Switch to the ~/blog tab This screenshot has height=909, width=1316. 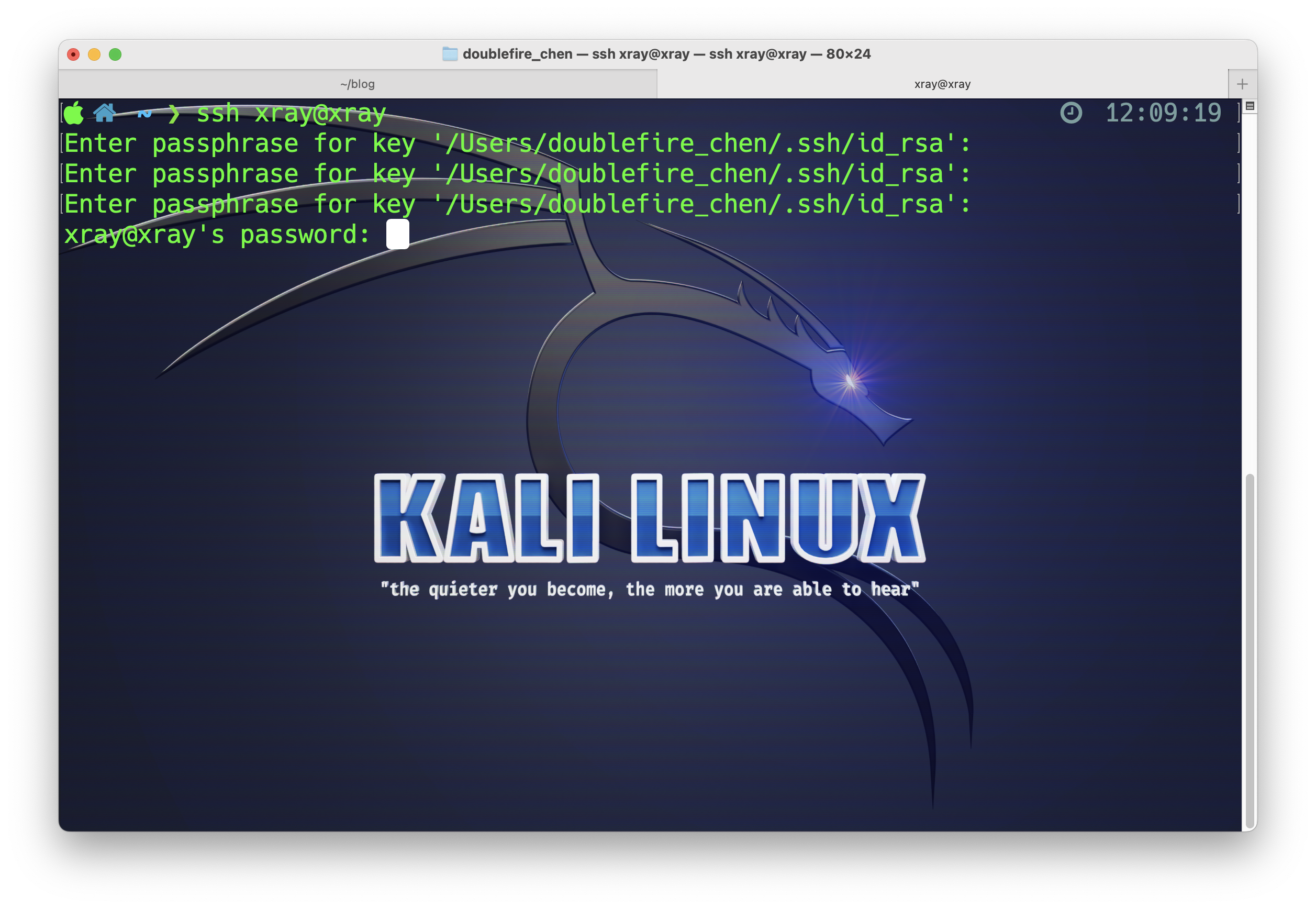click(358, 84)
